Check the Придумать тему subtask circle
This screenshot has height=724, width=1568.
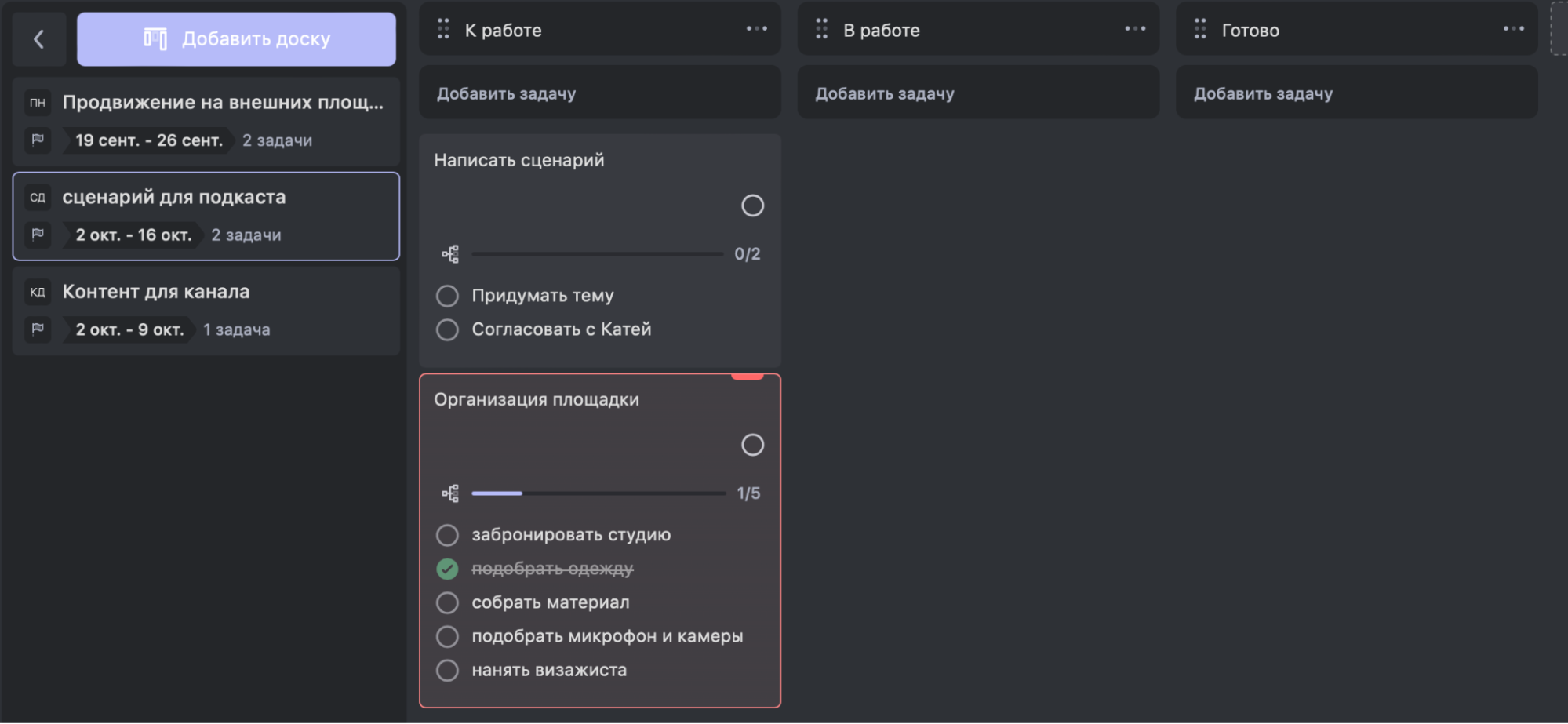click(447, 296)
